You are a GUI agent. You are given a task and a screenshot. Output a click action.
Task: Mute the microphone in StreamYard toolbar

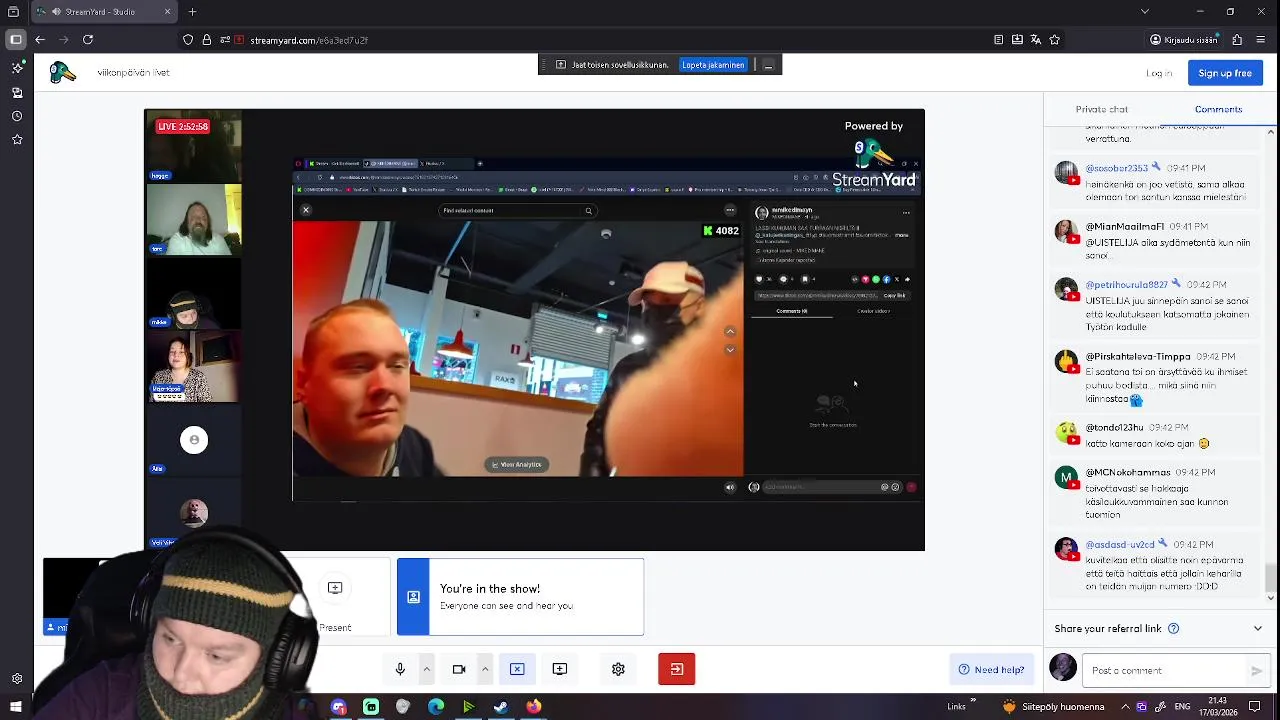click(400, 669)
